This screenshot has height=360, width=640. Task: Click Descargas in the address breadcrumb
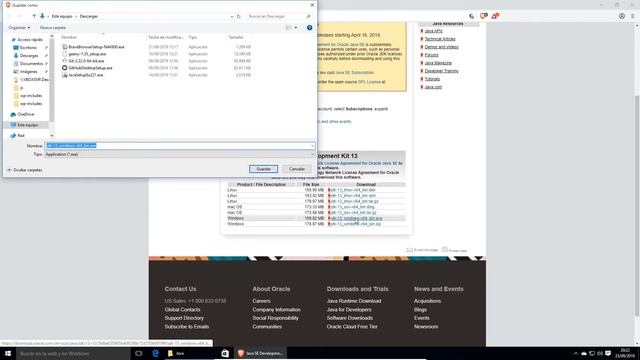click(x=89, y=16)
